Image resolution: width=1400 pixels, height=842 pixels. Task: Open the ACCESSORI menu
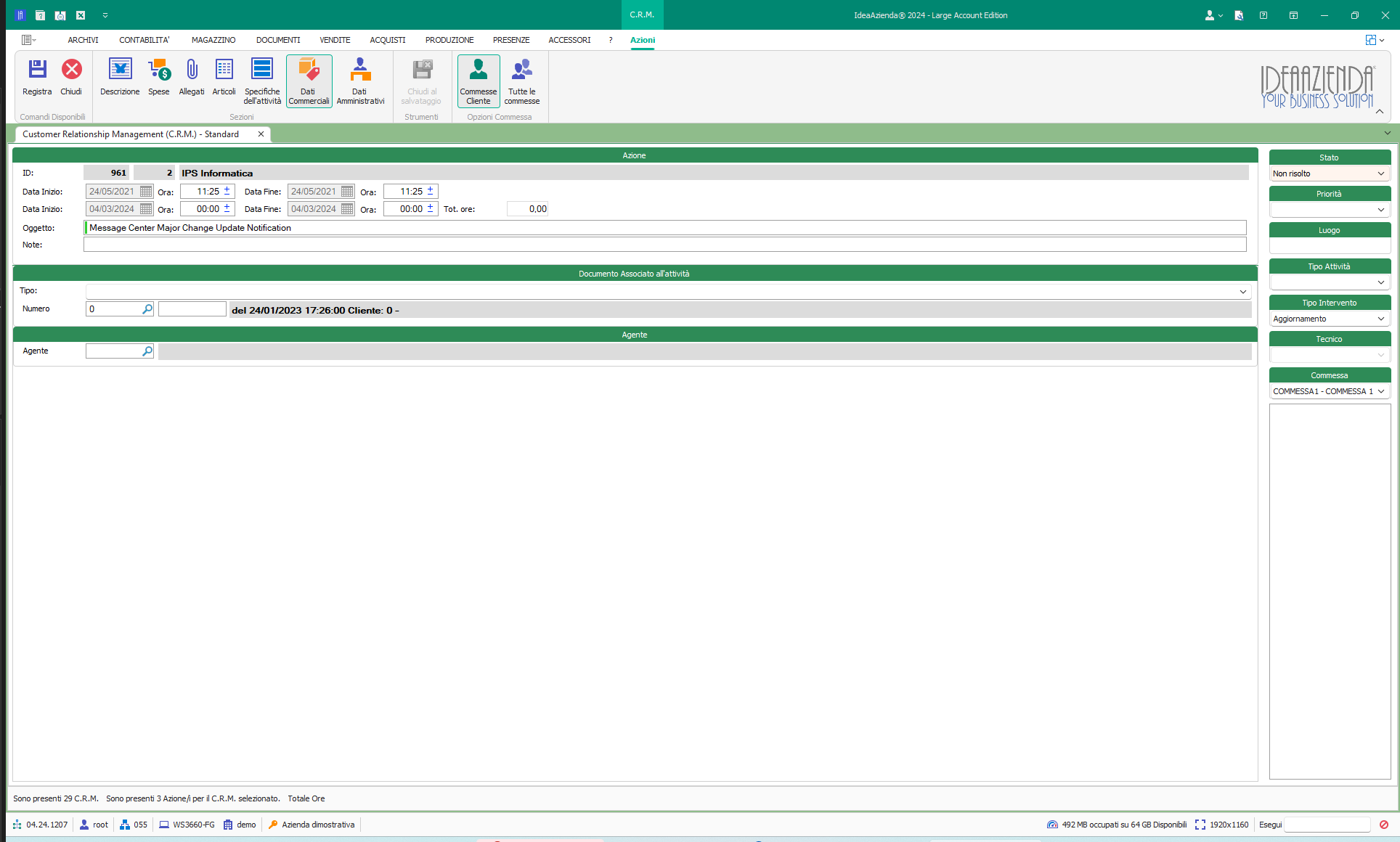click(569, 40)
